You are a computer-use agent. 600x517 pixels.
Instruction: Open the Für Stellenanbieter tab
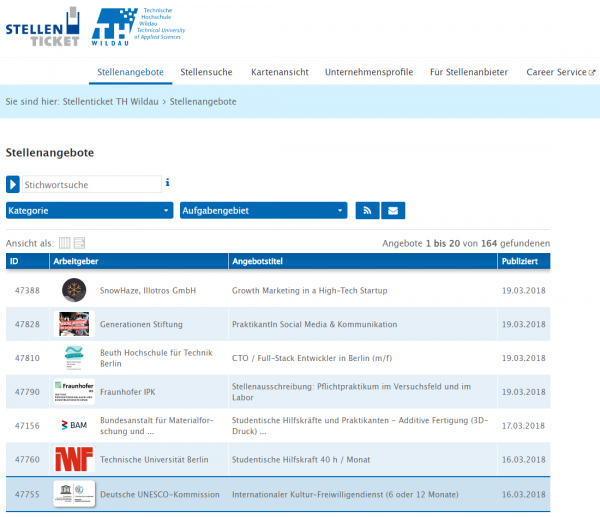pyautogui.click(x=469, y=72)
